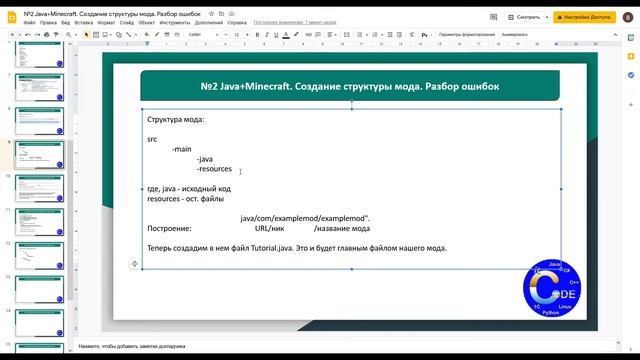This screenshot has width=640, height=360.
Task: Expand the Смотреть presentation options arrow
Action: 547,17
